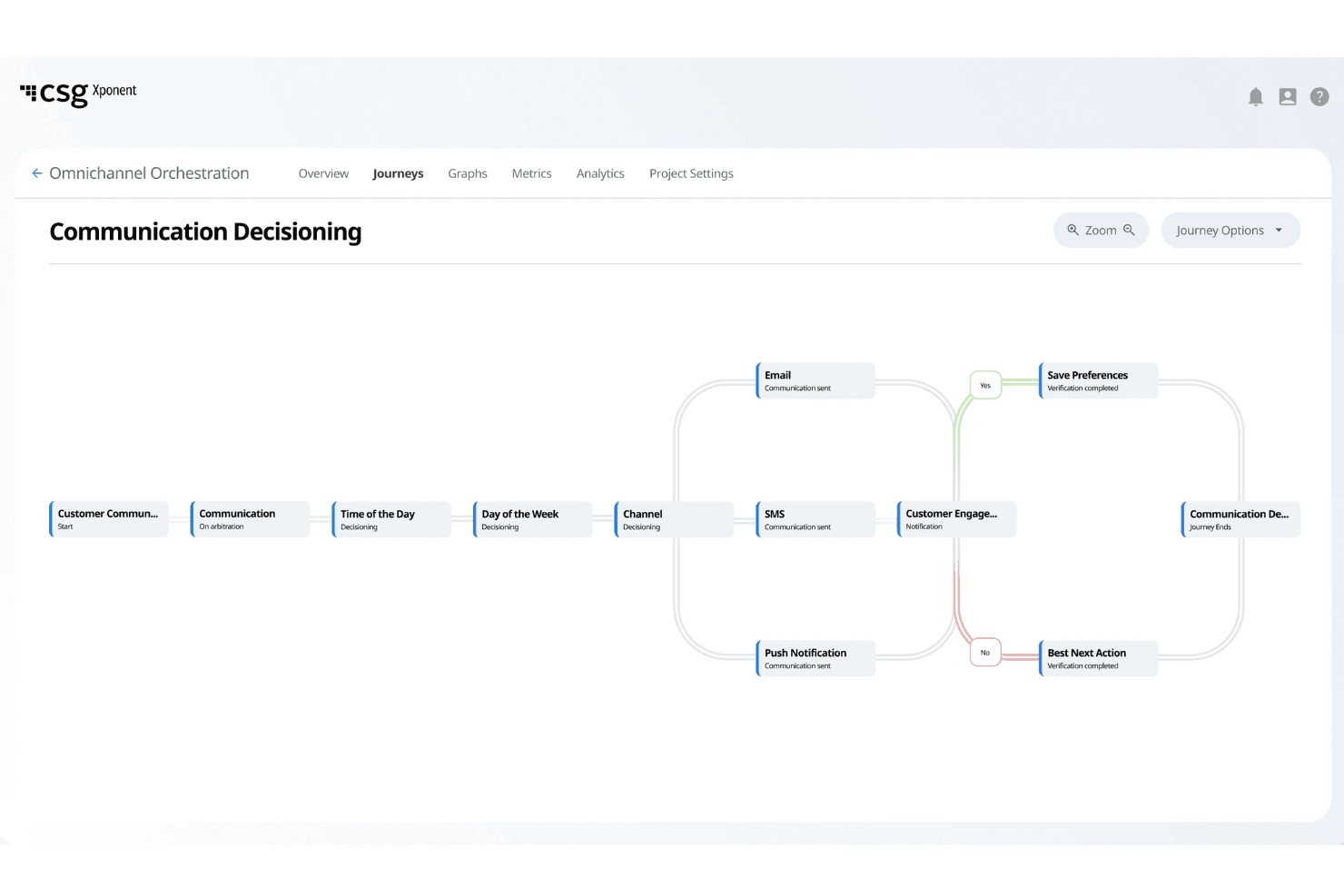Click the Time of the Day node
Viewport: 1344px width, 896px height.
[391, 519]
